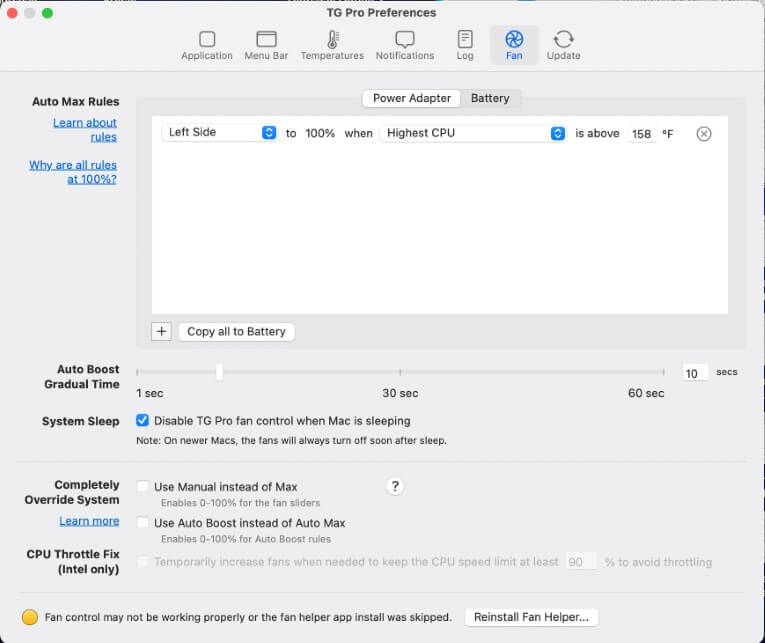
Task: Open the Highest CPU sensor dropdown
Action: pos(473,133)
